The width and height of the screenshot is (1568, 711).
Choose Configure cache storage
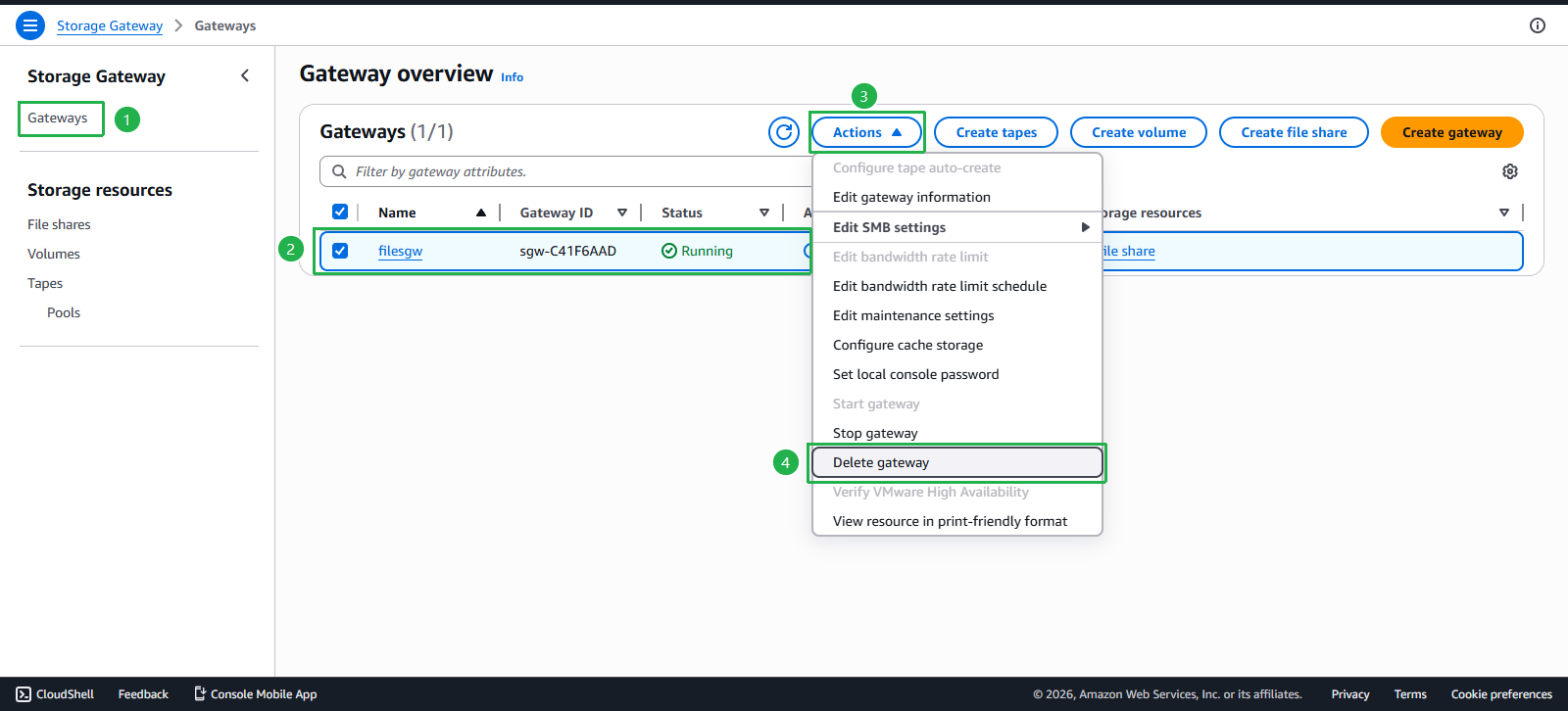[957, 345]
